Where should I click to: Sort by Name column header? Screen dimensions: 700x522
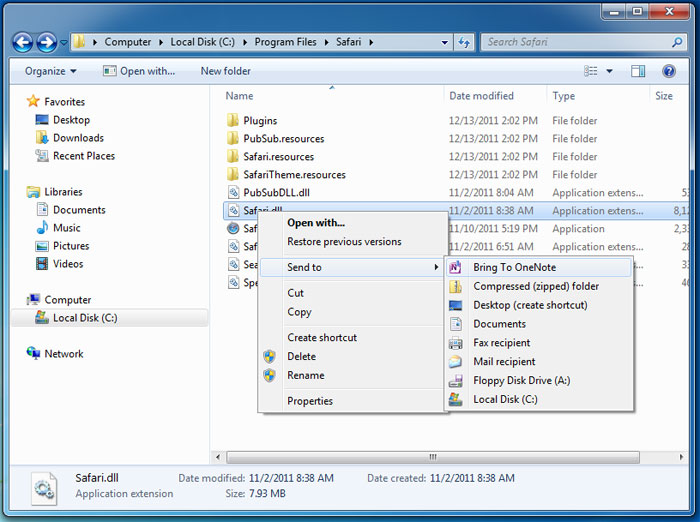click(239, 96)
